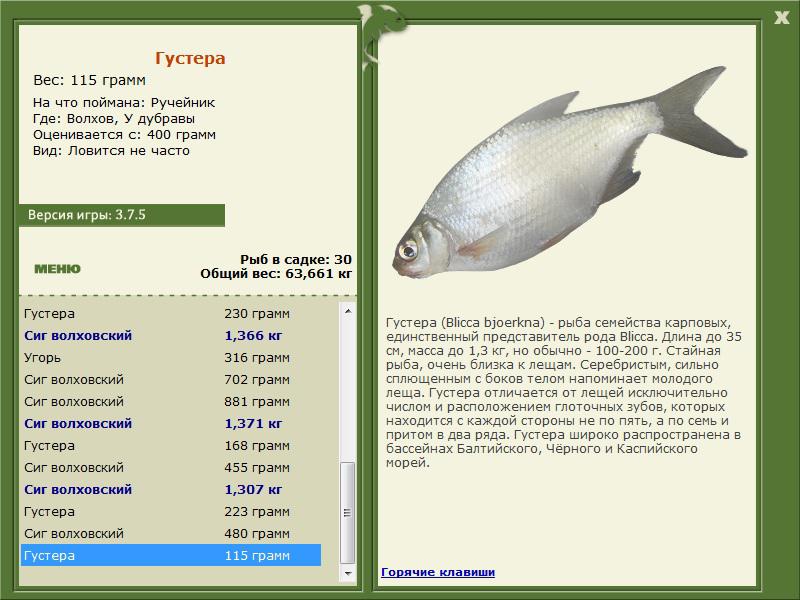Select highlighted Густера 115 грамм row
This screenshot has height=600, width=800.
[x=171, y=555]
